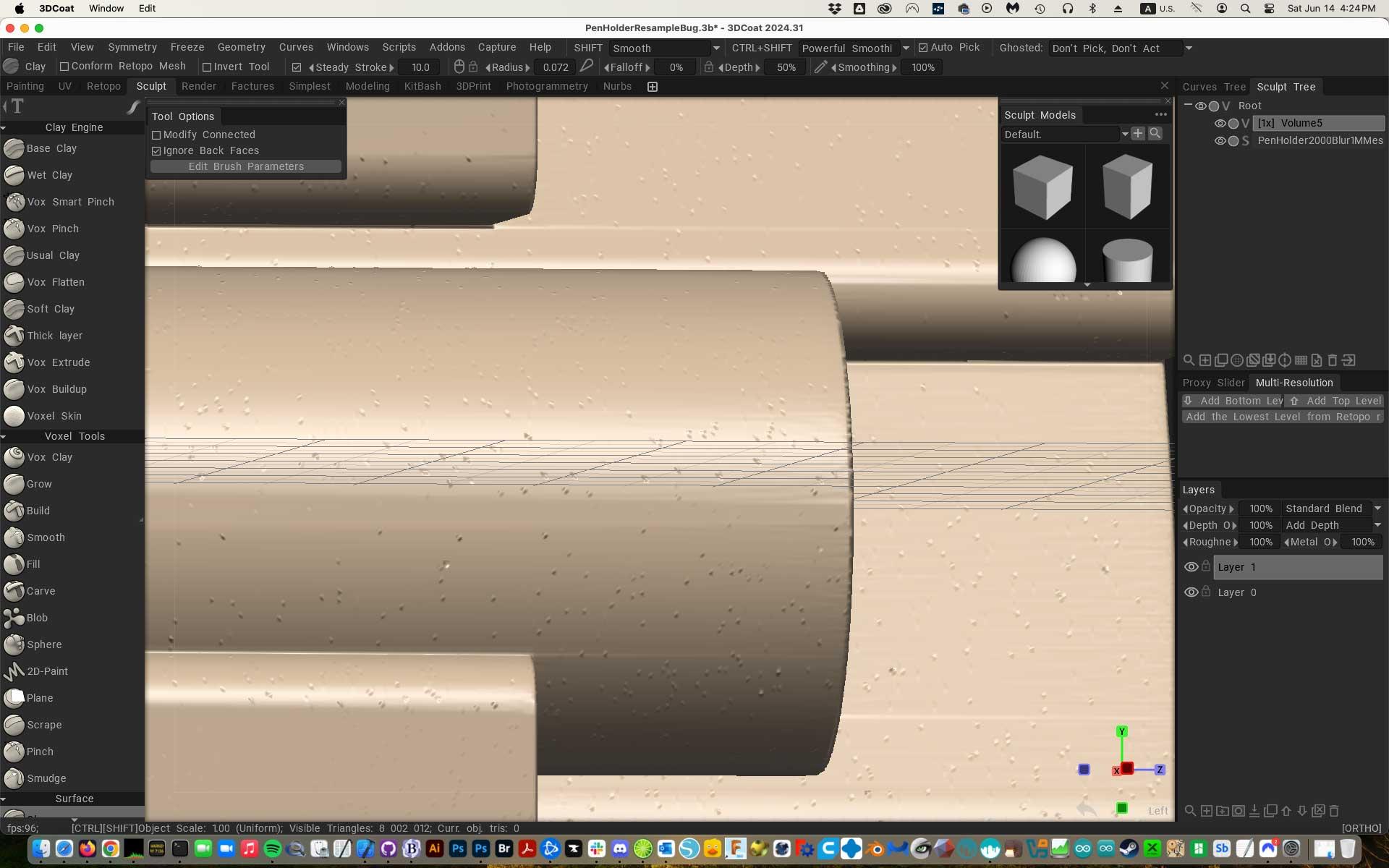Viewport: 1389px width, 868px height.
Task: Click the Add Top Level button
Action: click(x=1335, y=401)
